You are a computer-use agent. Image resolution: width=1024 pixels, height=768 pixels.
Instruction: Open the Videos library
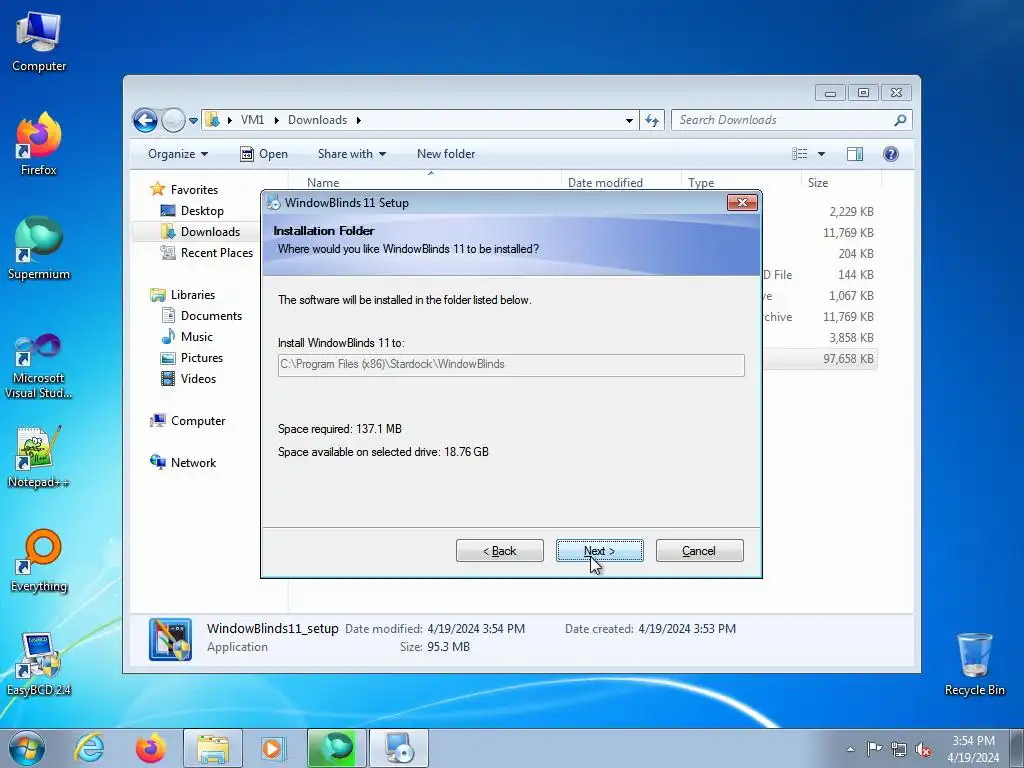(198, 379)
